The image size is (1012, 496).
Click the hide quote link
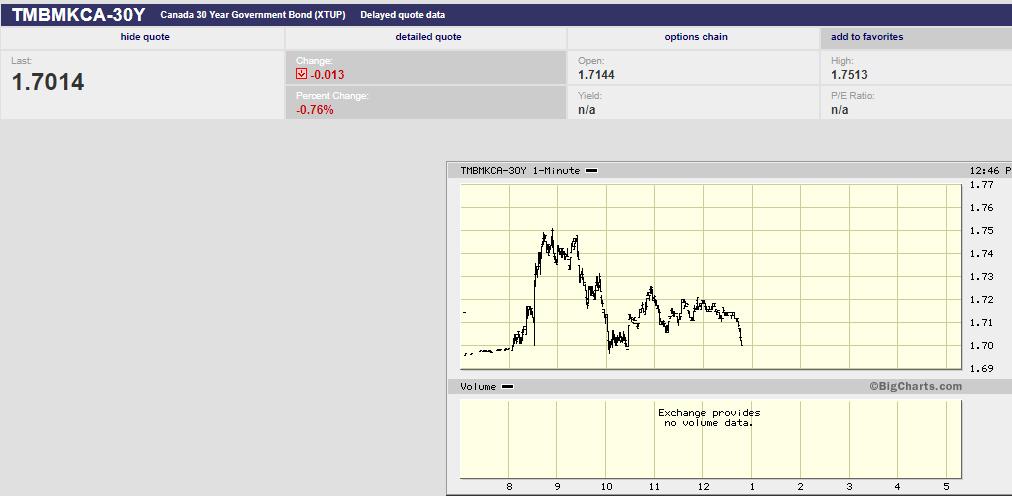[x=145, y=37]
